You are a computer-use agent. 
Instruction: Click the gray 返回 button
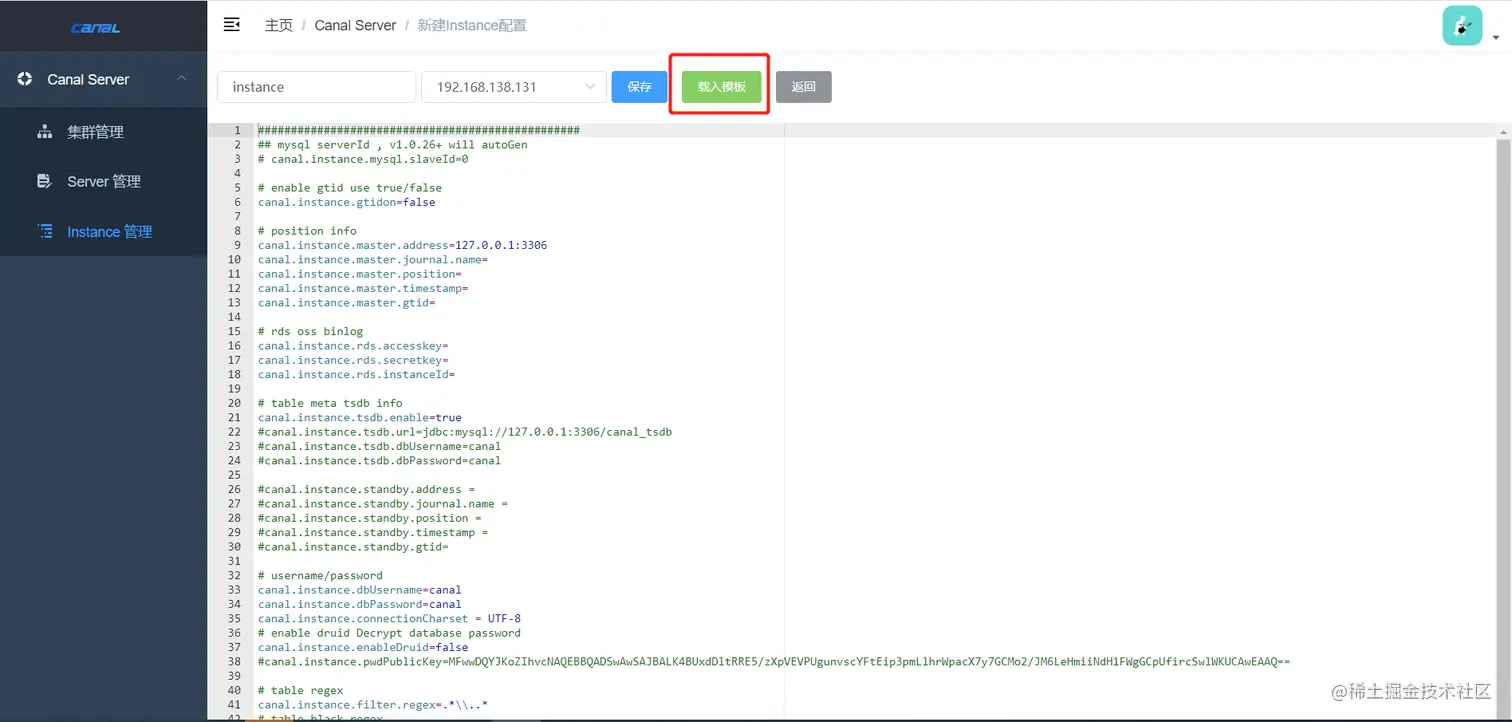pos(804,87)
